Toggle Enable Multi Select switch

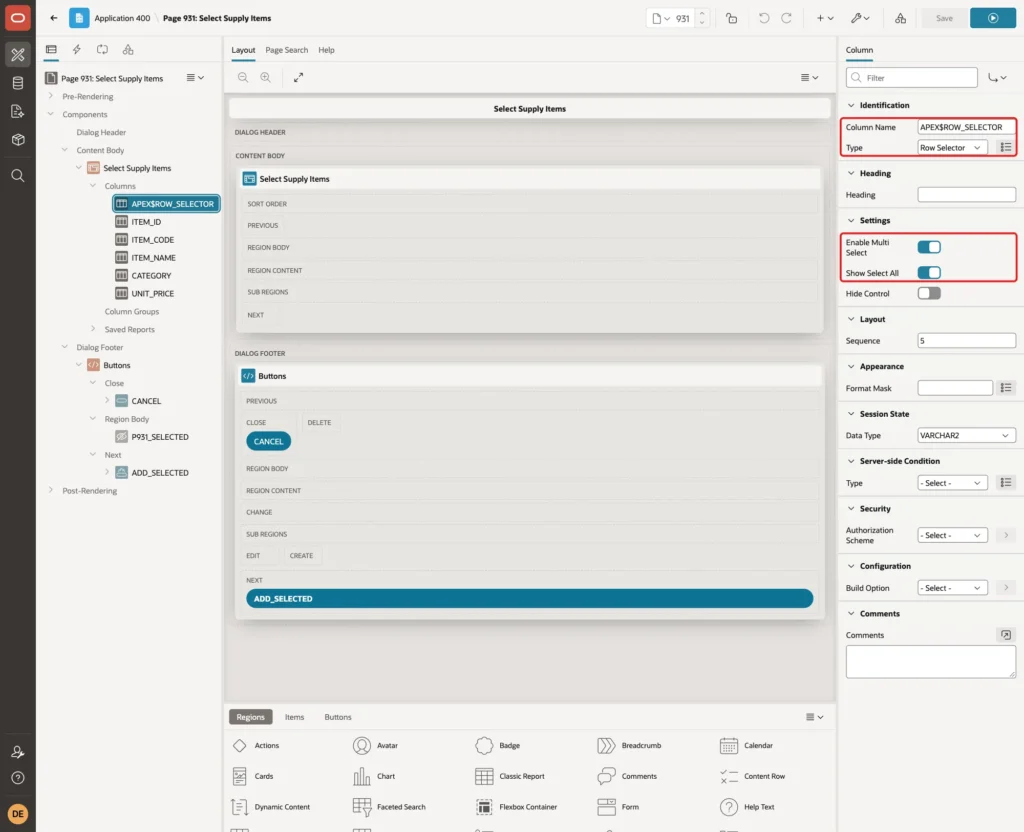pos(929,247)
